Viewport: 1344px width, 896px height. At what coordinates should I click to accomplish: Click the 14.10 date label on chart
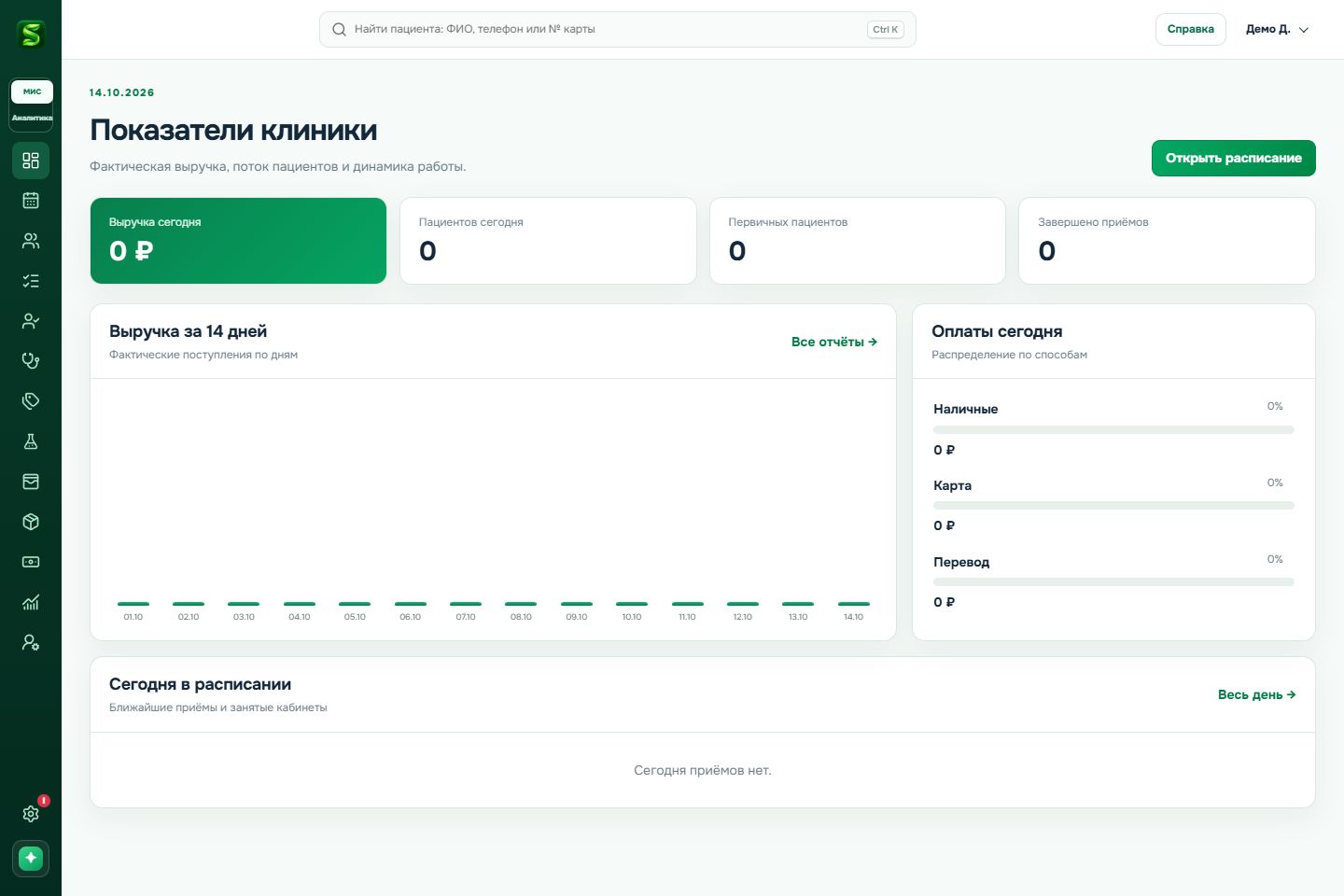(853, 617)
